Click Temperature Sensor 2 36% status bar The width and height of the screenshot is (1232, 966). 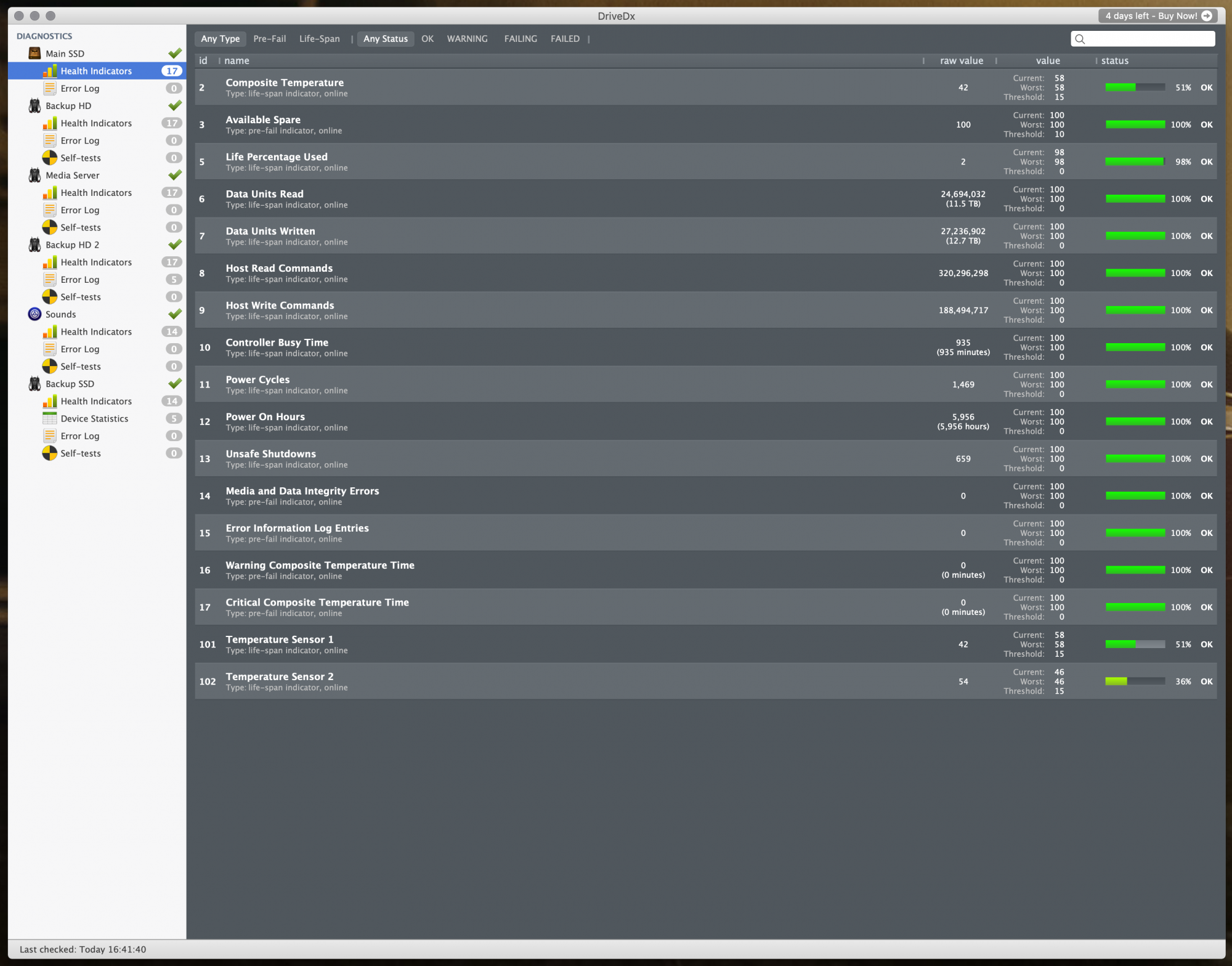point(1135,682)
